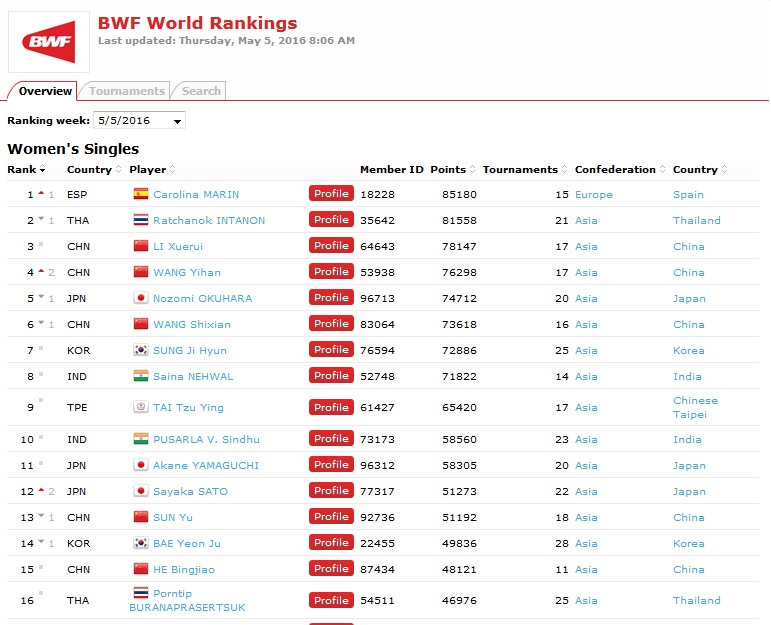Click the Thailand flag beside Porntip
Screen dimensions: 771x625
tap(141, 593)
